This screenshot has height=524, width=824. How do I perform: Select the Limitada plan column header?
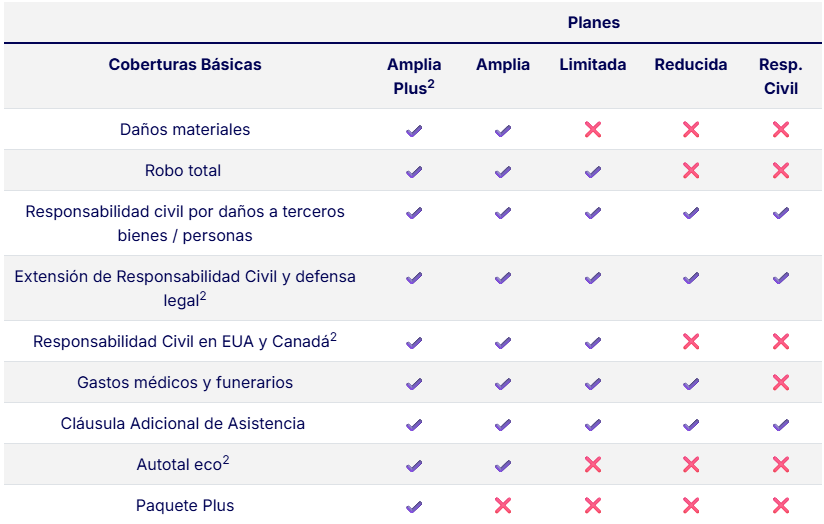(x=593, y=65)
